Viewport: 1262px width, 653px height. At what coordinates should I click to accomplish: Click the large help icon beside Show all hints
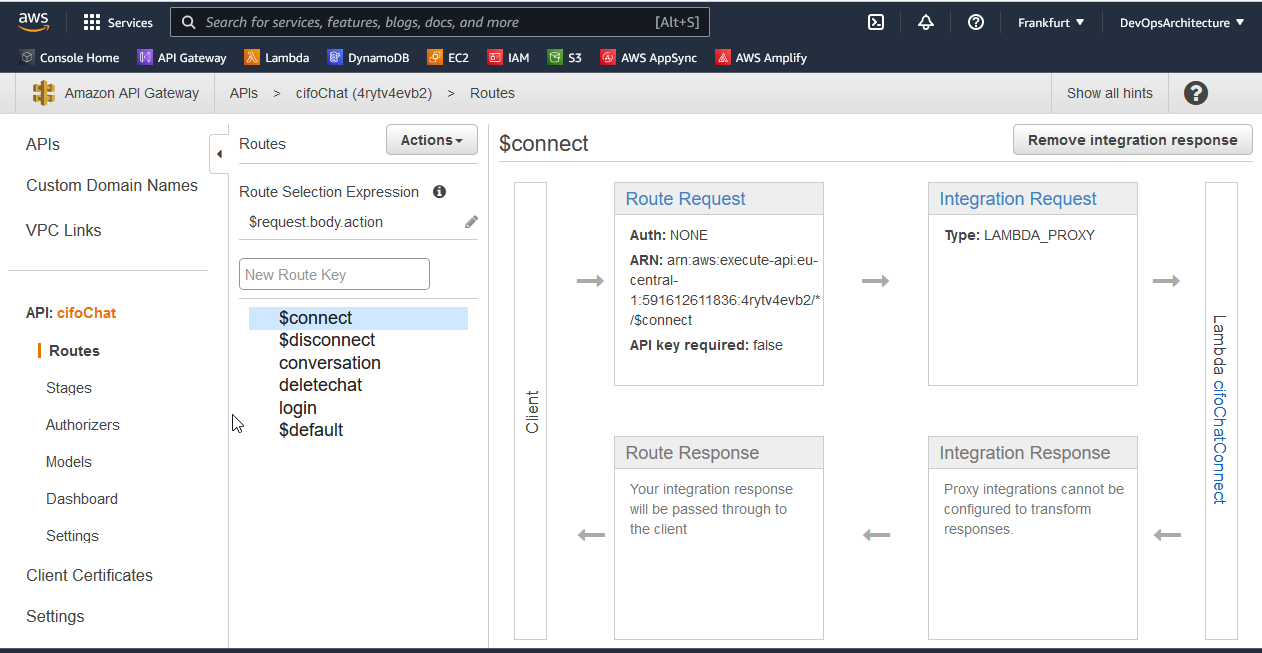1196,93
